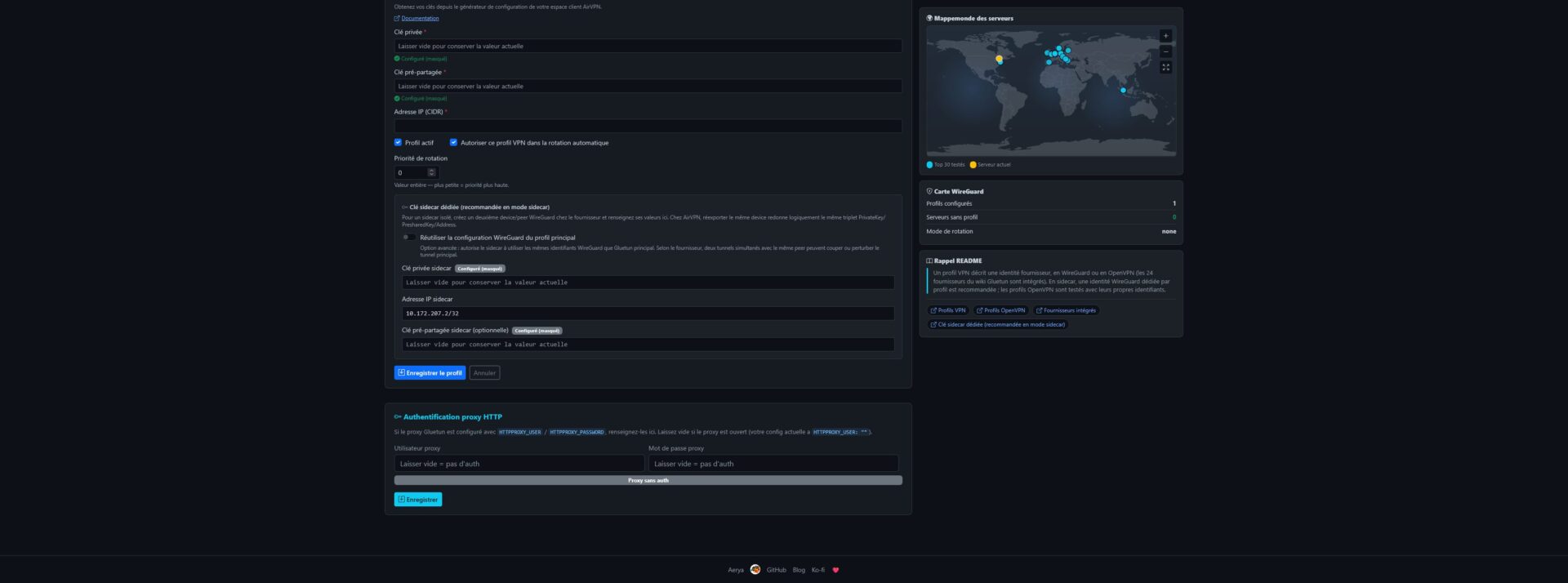Focus the Clé pré-partagée input field
Viewport: 1568px width, 583px height.
click(648, 87)
